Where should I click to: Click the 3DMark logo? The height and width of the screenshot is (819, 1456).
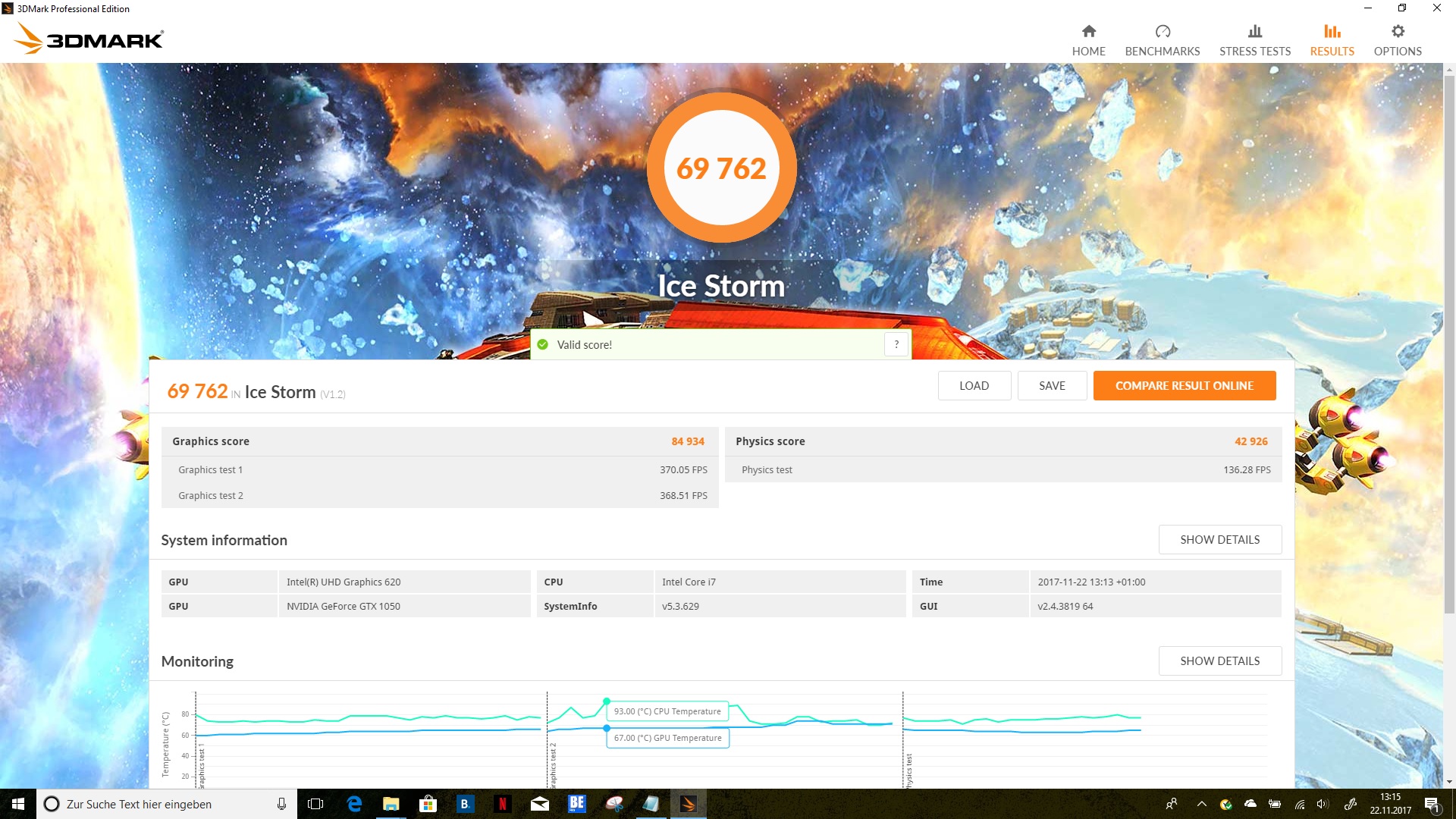point(89,39)
